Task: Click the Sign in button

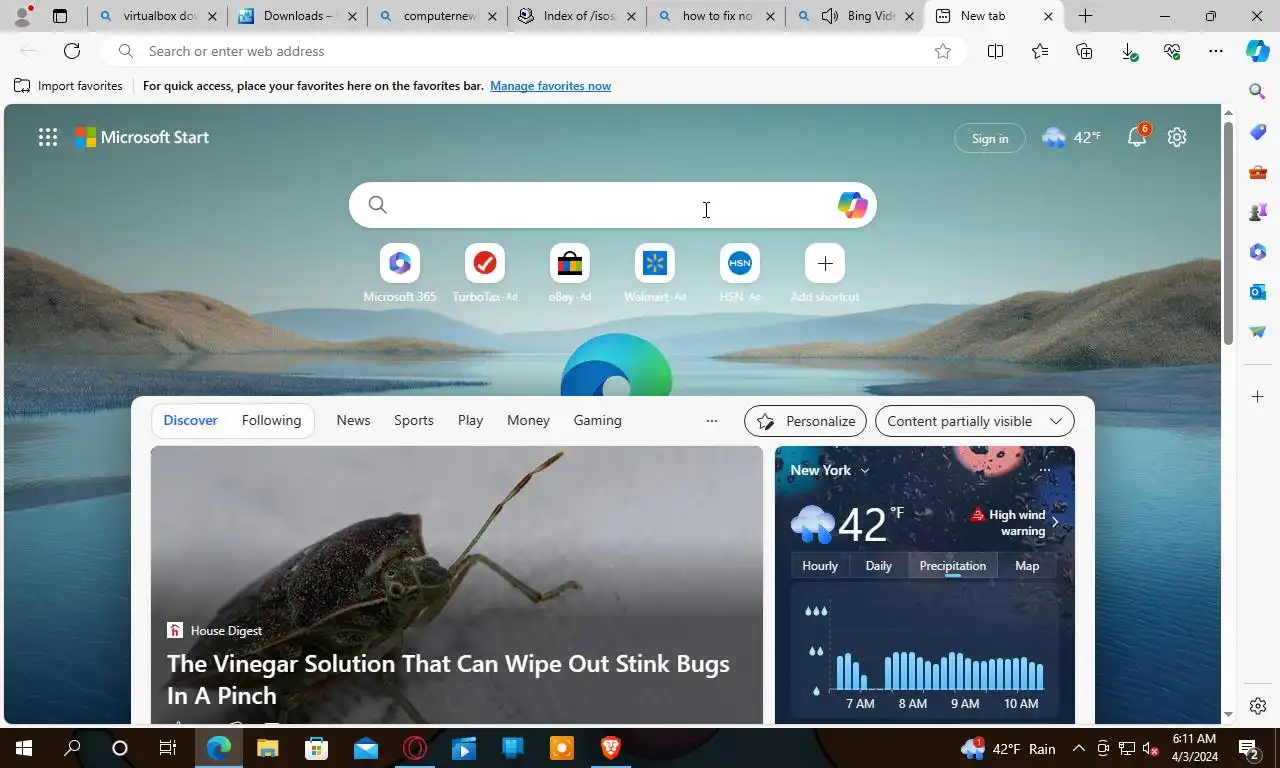Action: [x=990, y=138]
